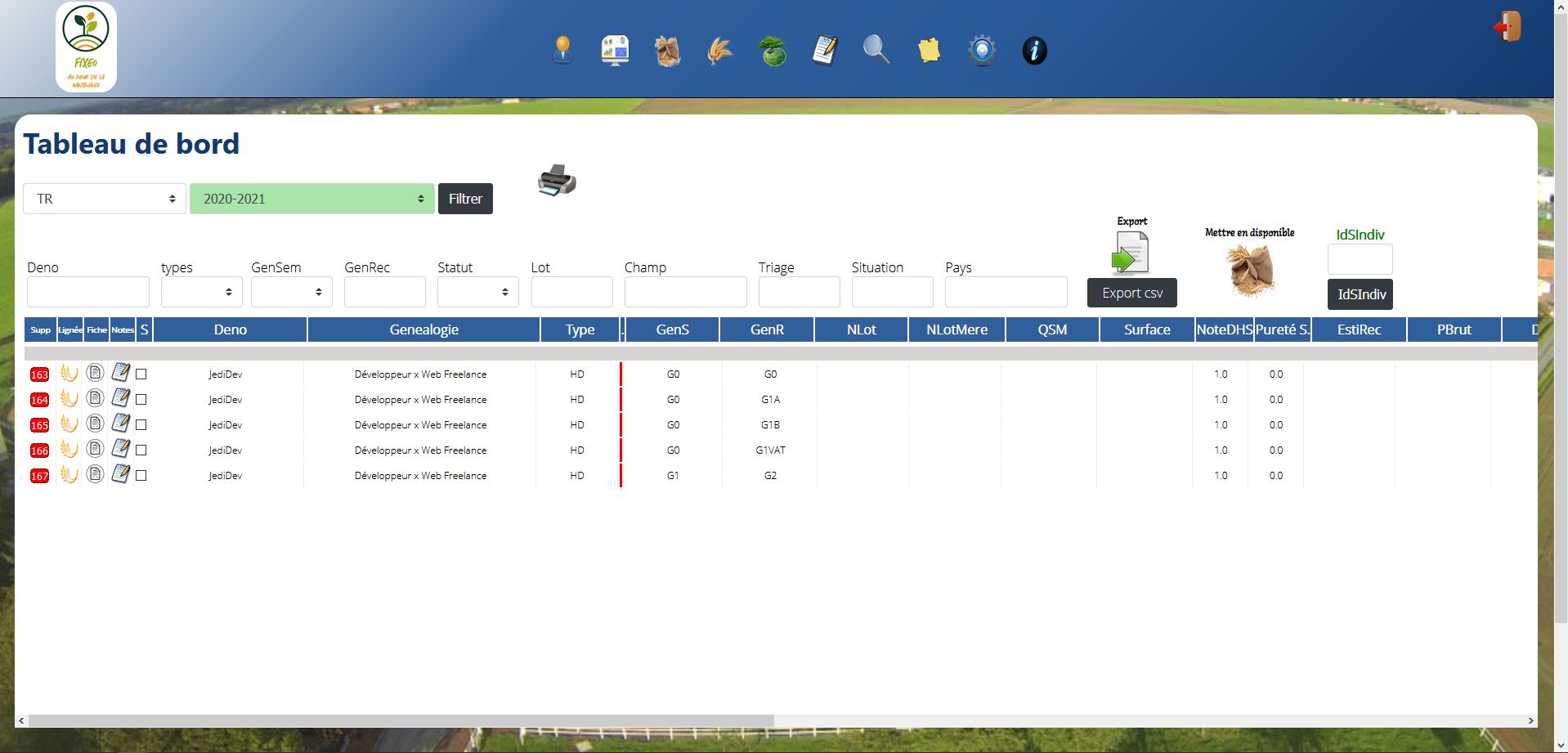Click the red logout door icon

tap(1507, 27)
